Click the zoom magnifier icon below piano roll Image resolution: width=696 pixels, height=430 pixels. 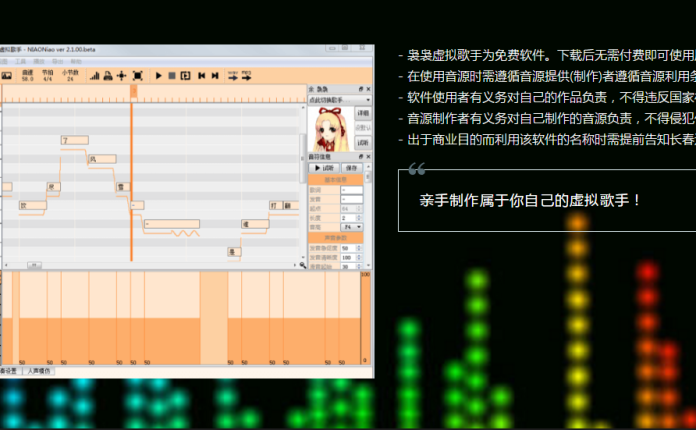pyautogui.click(x=303, y=265)
